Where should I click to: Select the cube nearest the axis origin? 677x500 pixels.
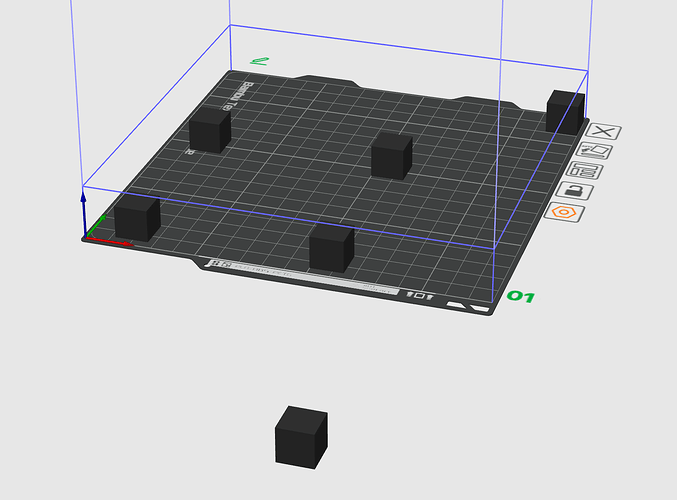coord(137,218)
